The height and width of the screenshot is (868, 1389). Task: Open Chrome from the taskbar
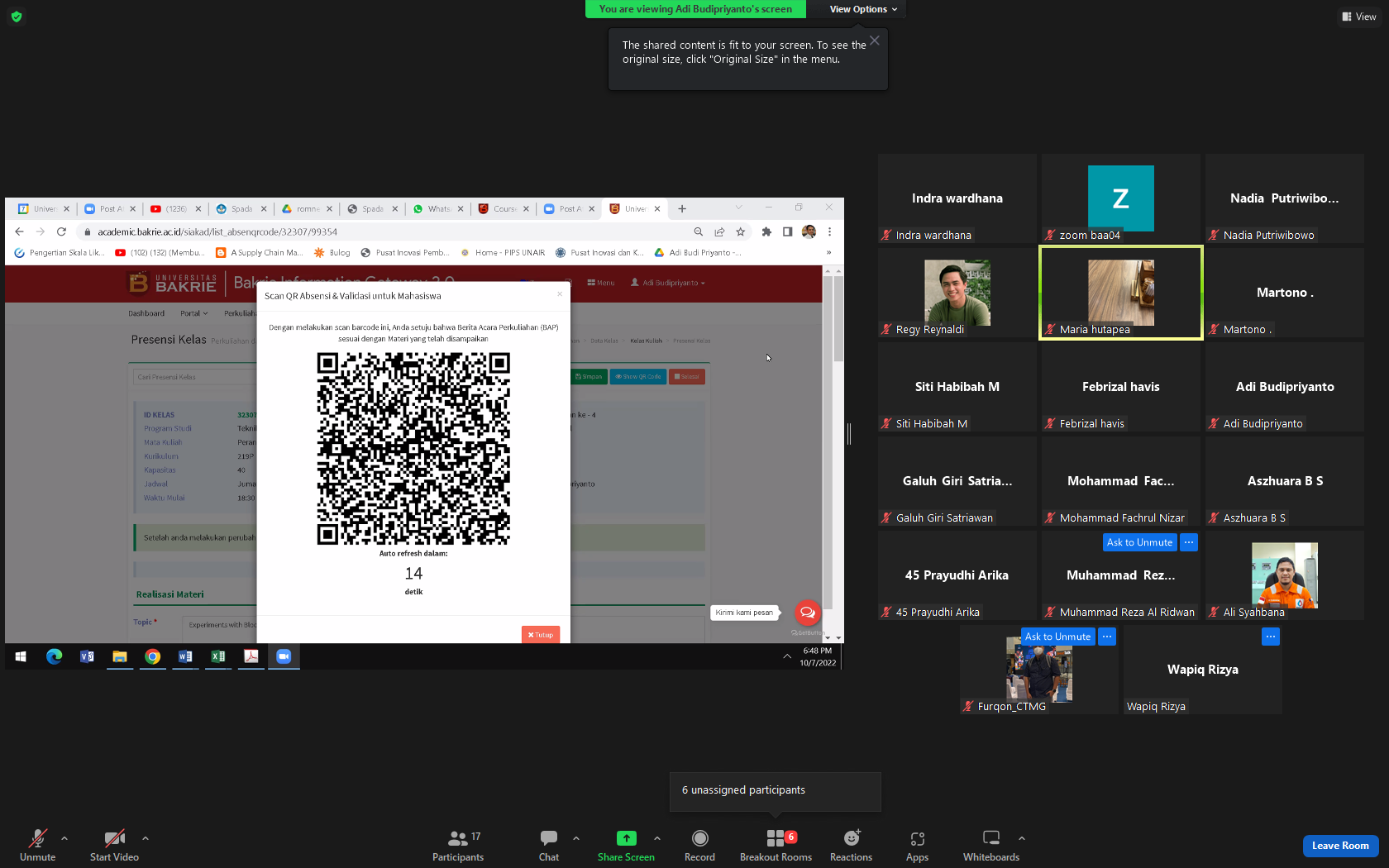(152, 656)
